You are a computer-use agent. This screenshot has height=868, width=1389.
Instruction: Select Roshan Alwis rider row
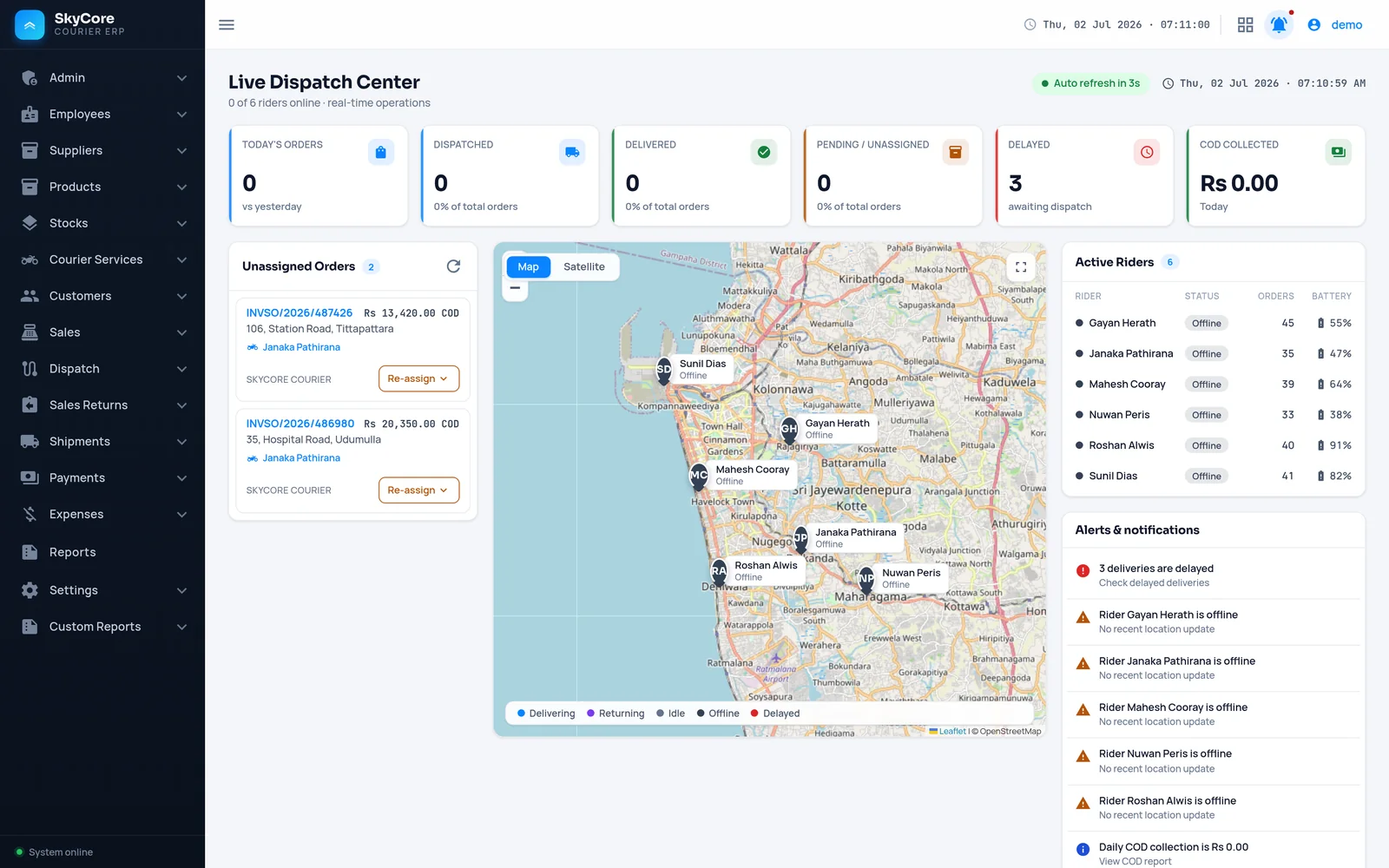point(1214,445)
